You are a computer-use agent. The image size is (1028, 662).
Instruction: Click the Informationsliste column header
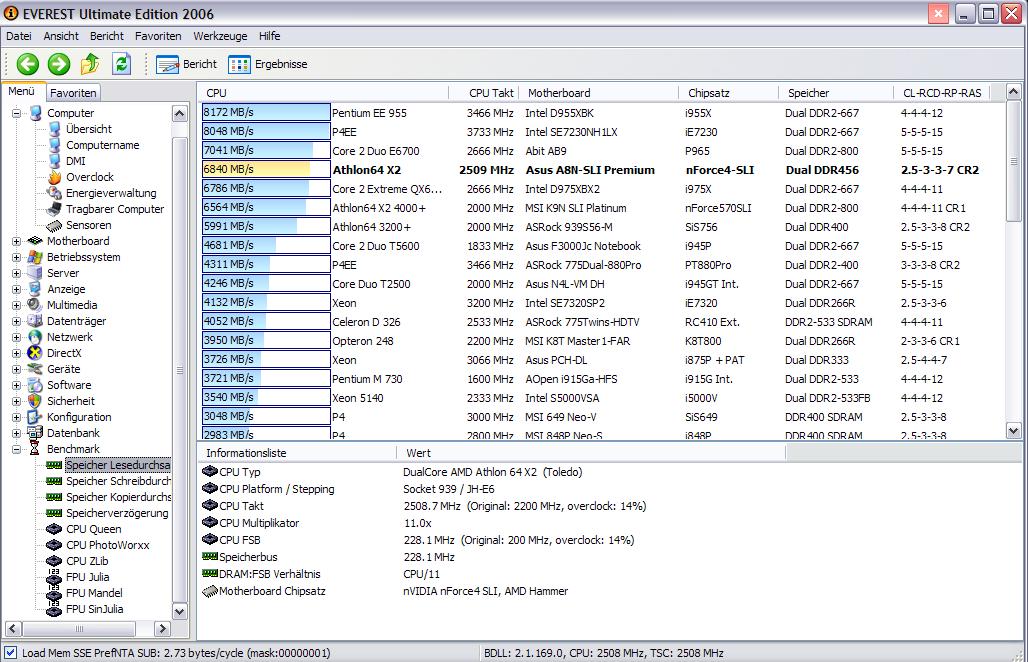297,453
